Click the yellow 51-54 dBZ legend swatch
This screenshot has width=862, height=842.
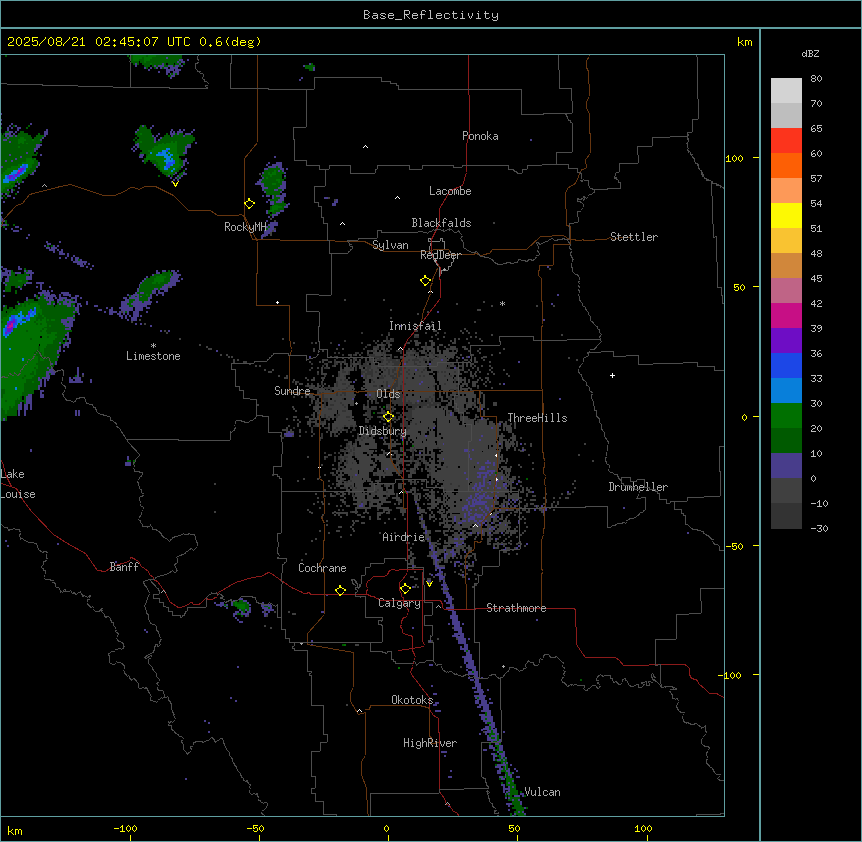coord(786,215)
